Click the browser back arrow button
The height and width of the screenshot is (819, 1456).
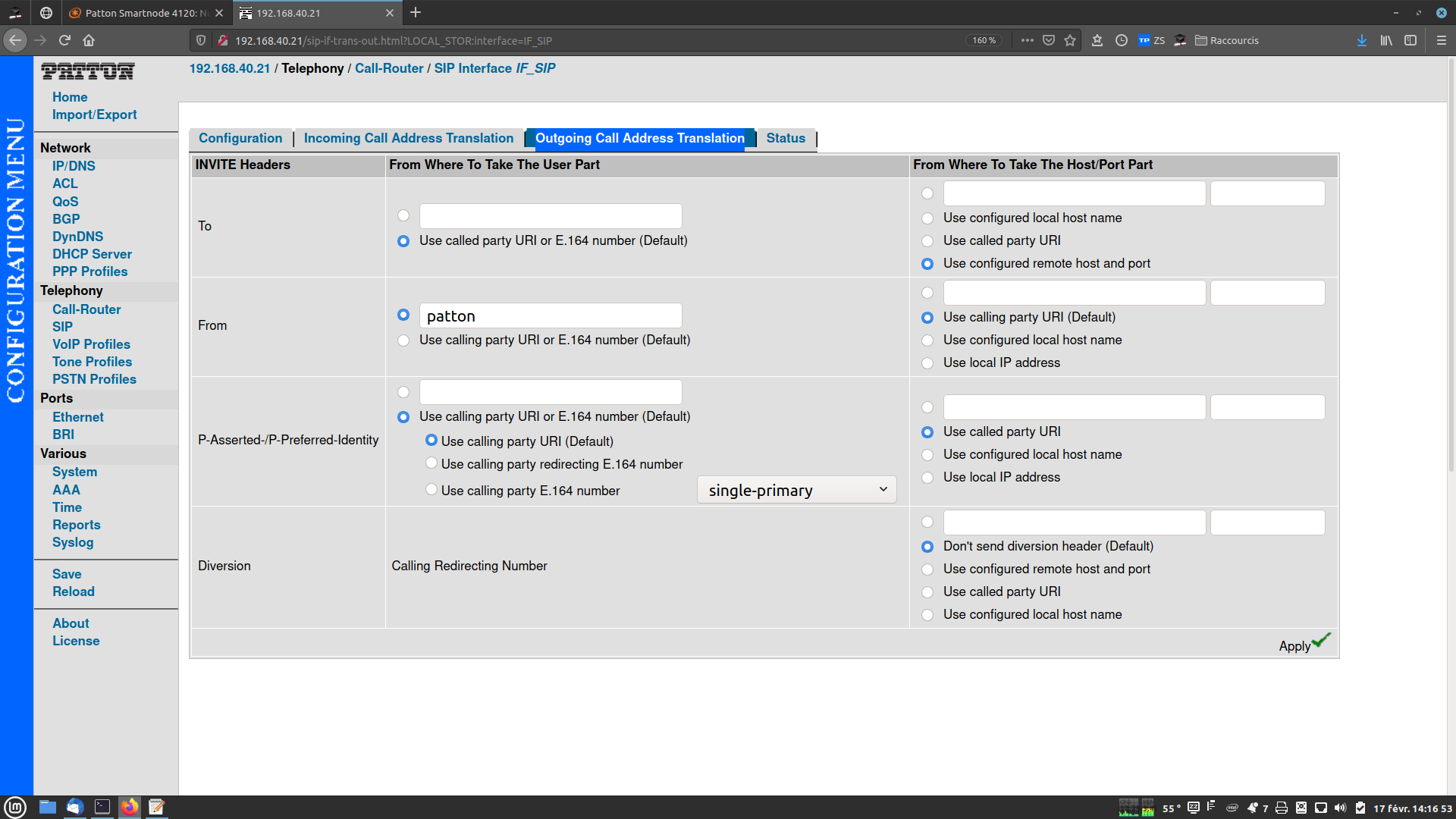point(15,40)
